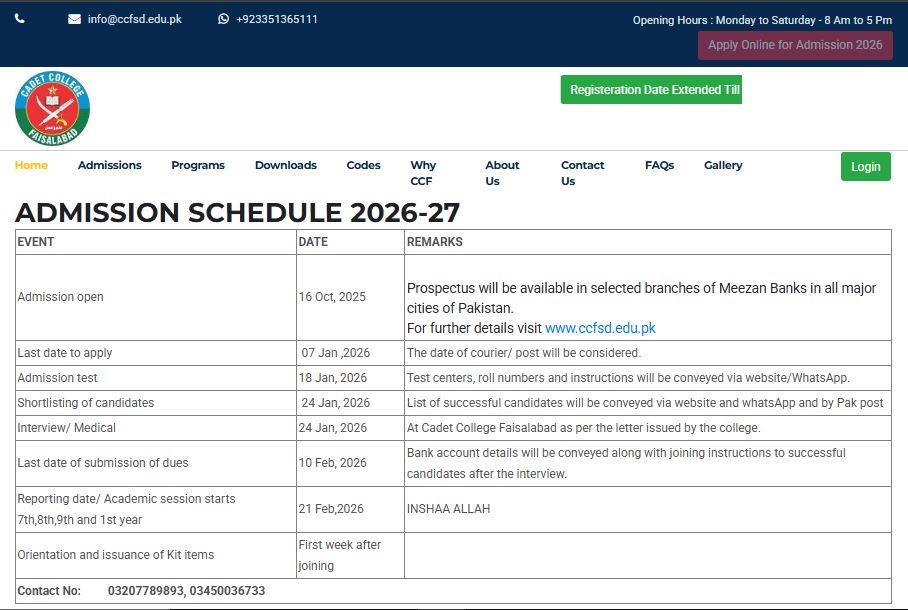The width and height of the screenshot is (908, 610).
Task: Open the Admissions menu
Action: 110,166
